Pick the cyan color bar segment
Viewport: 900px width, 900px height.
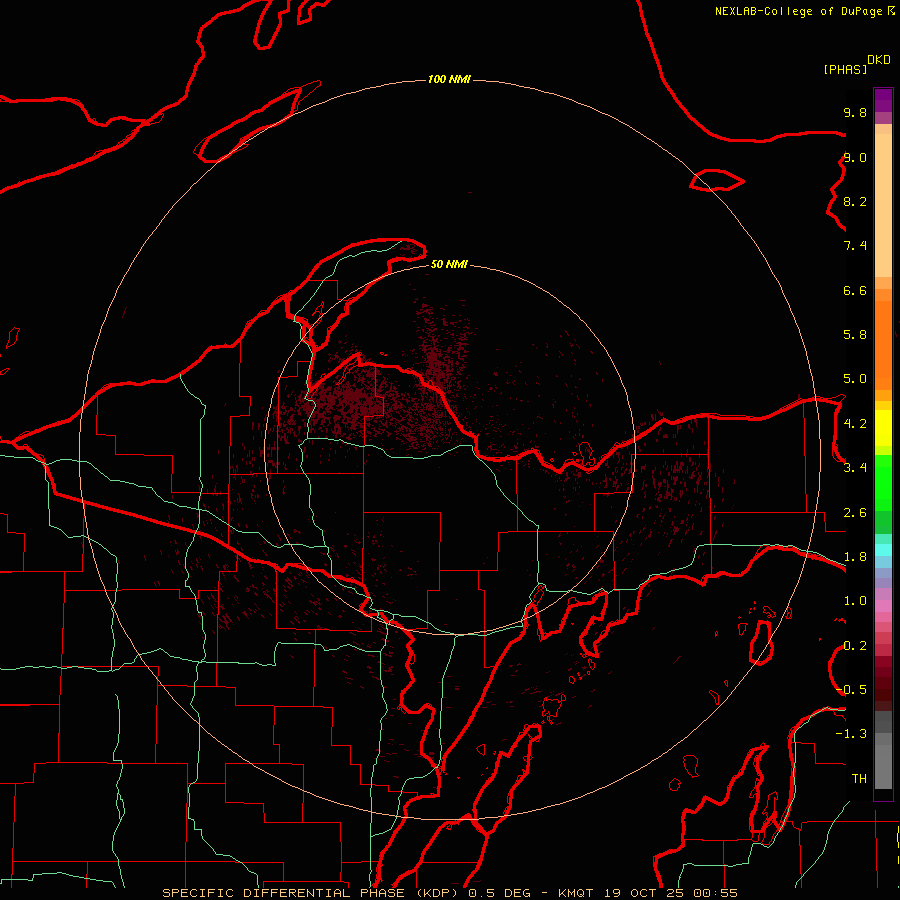point(883,550)
